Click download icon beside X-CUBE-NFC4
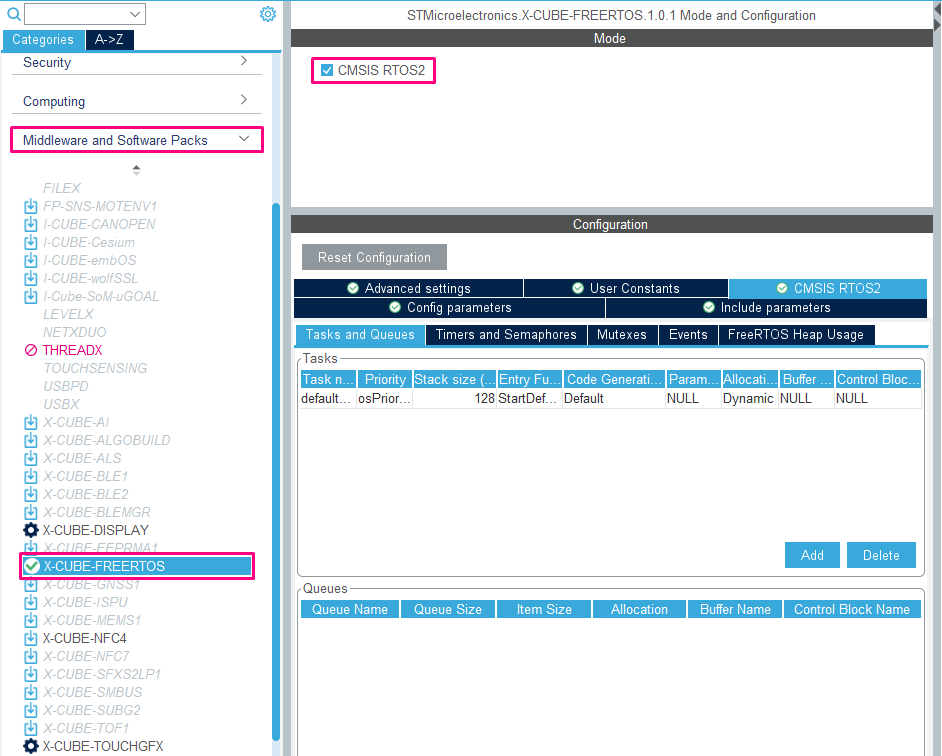942x756 pixels. [x=31, y=638]
